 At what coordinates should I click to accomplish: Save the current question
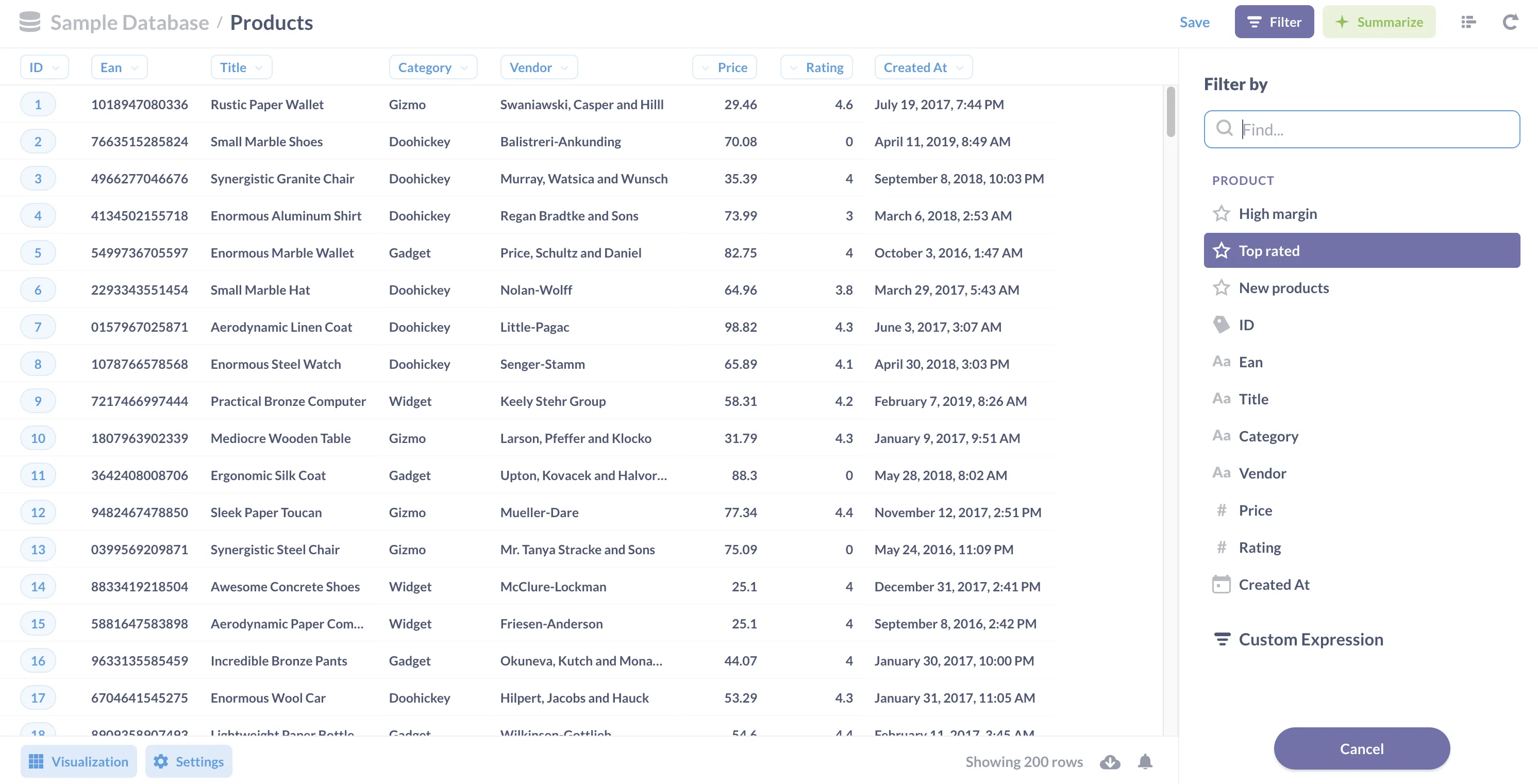coord(1194,22)
